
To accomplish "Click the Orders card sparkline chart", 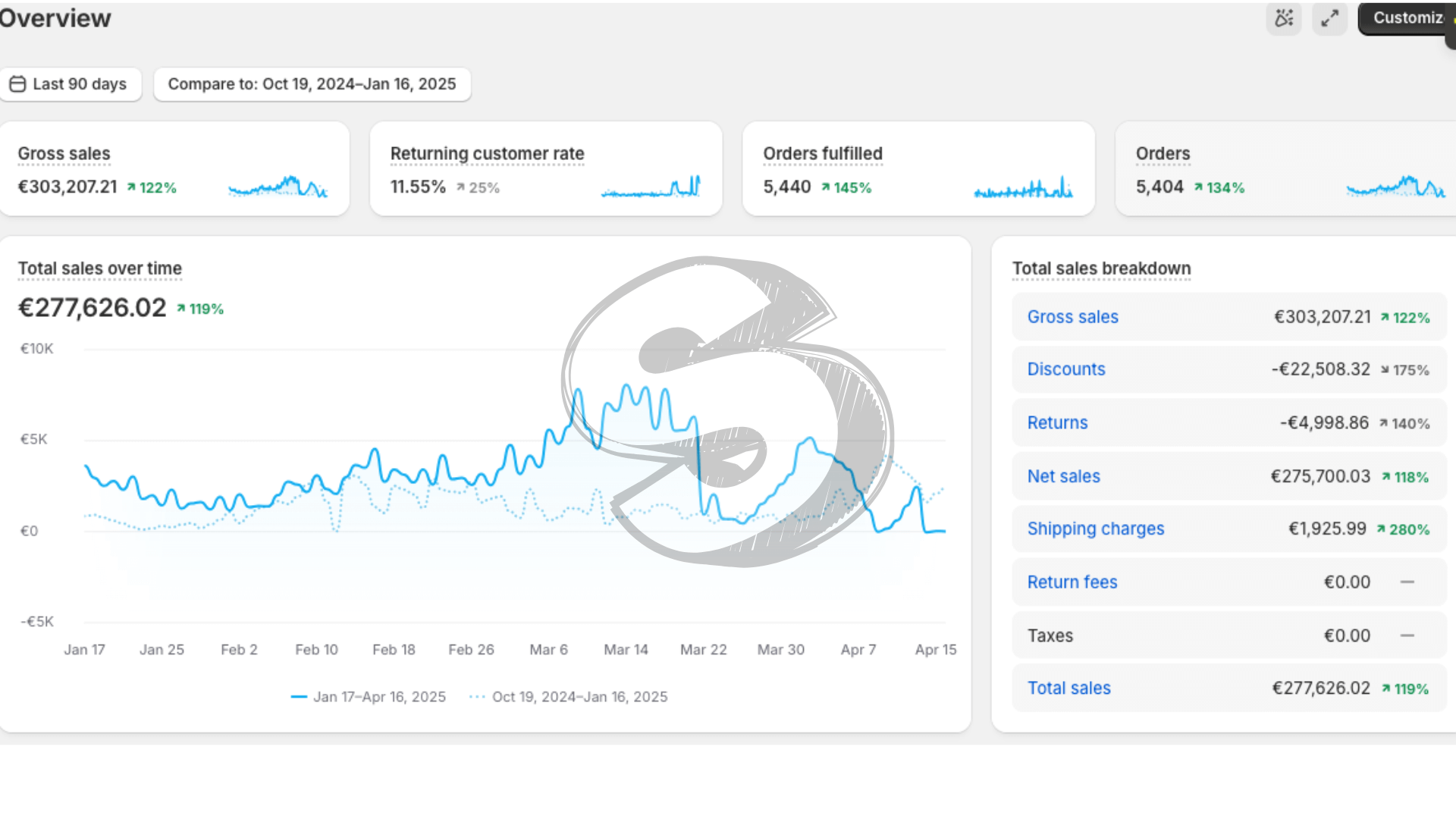I will click(x=1396, y=187).
